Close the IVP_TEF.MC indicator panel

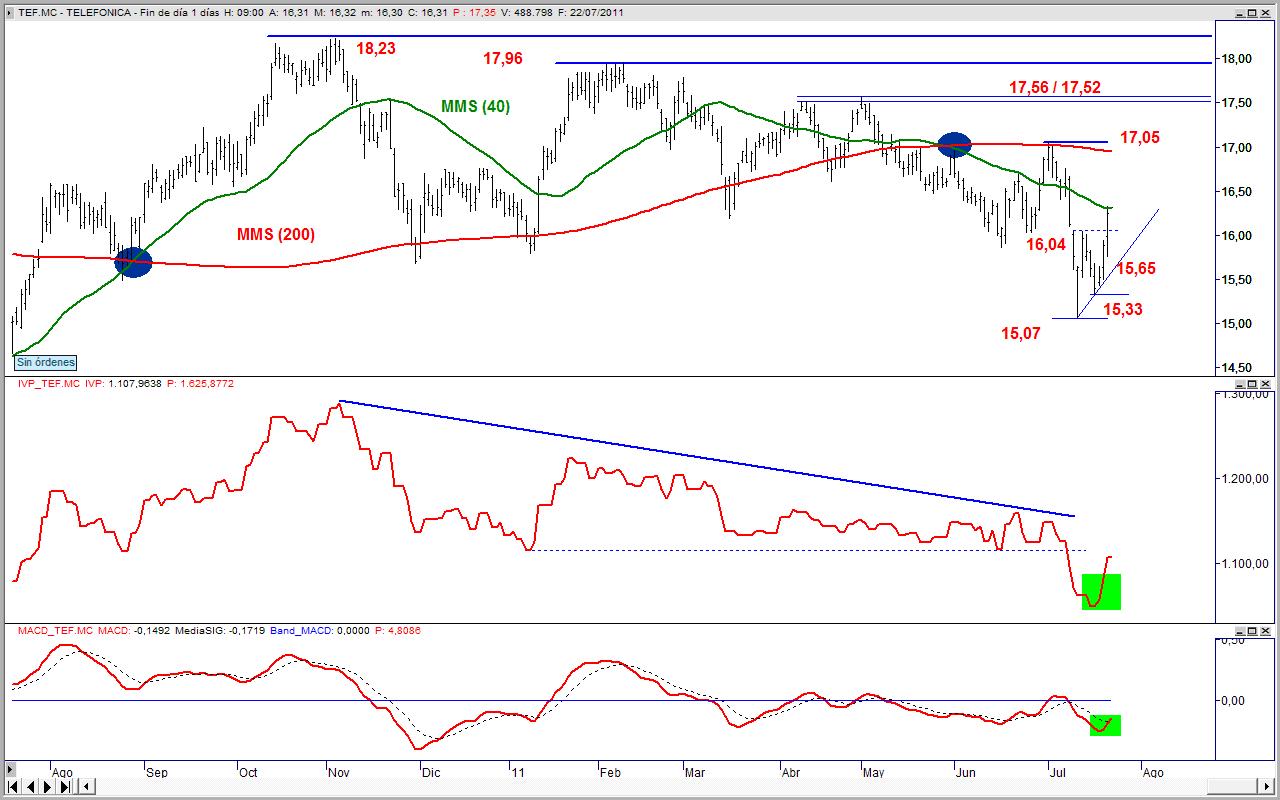click(1267, 384)
